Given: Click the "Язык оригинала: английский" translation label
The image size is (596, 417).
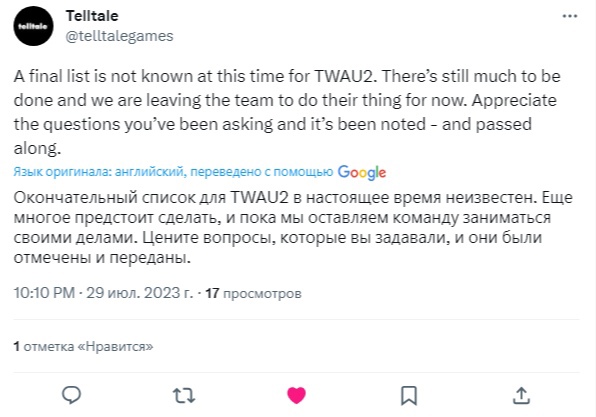Looking at the screenshot, I should (x=100, y=172).
